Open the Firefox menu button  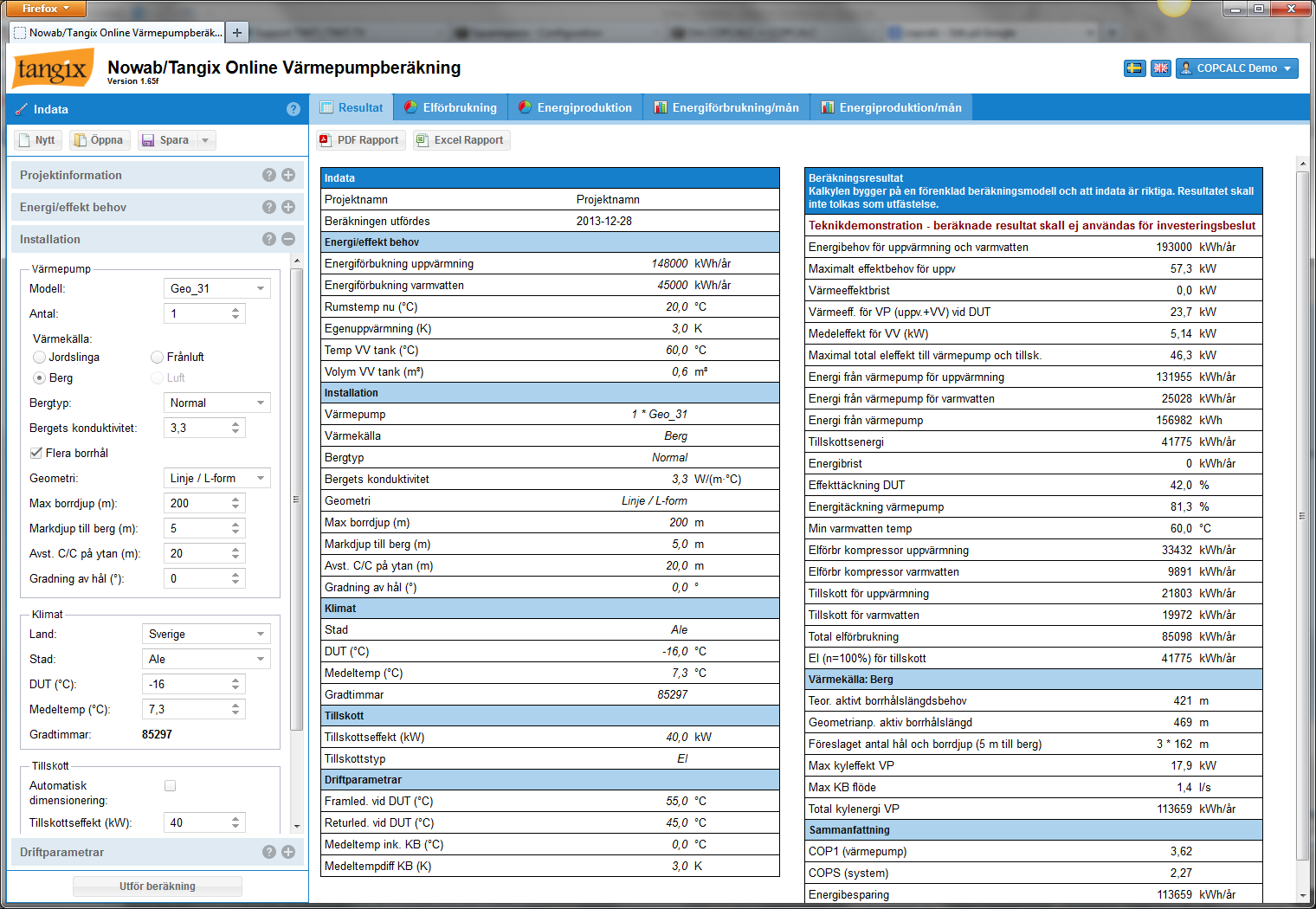pyautogui.click(x=45, y=9)
